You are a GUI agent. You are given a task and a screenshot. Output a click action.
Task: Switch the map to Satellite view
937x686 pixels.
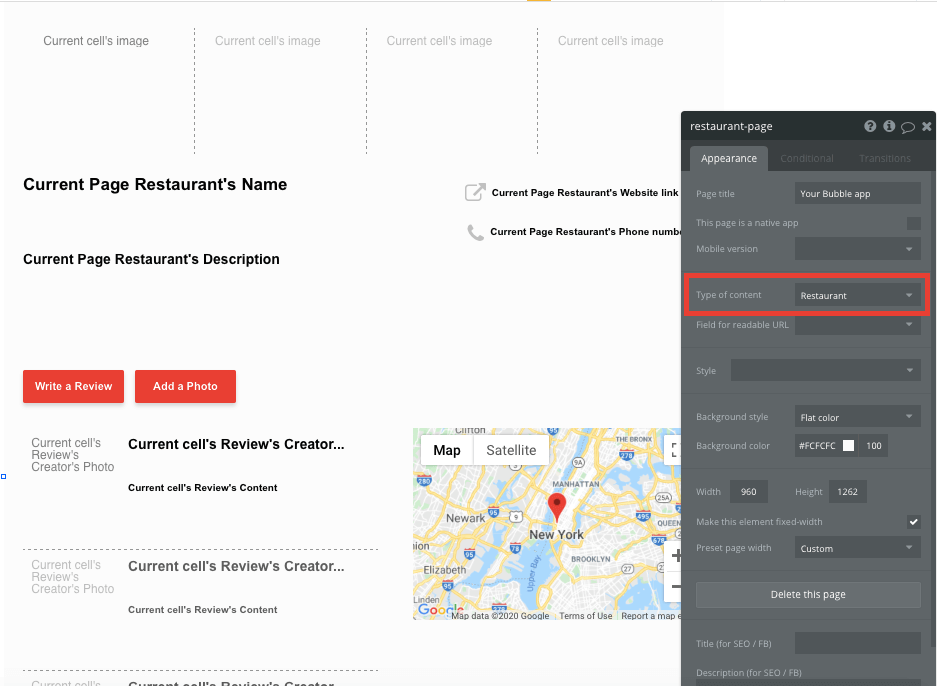tap(511, 449)
